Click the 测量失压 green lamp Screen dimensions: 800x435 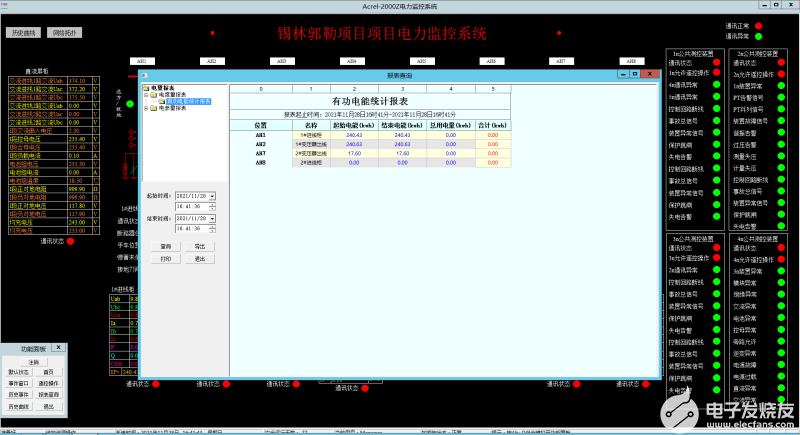pyautogui.click(x=781, y=156)
